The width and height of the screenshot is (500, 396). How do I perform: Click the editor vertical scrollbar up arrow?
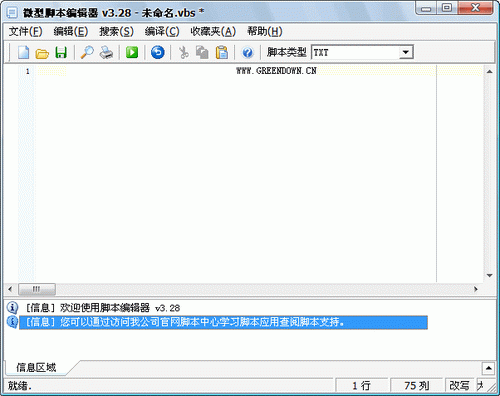(489, 71)
